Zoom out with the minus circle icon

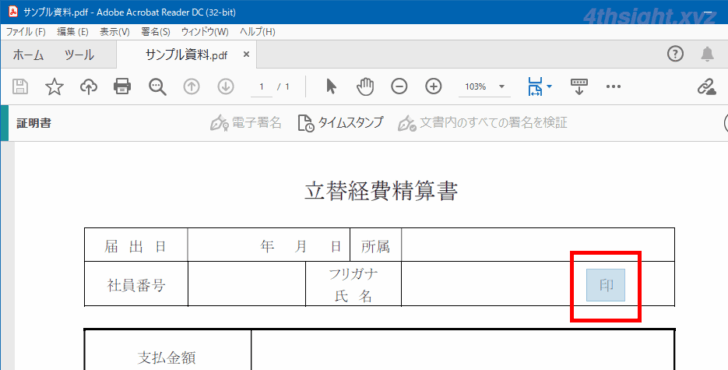tap(399, 87)
